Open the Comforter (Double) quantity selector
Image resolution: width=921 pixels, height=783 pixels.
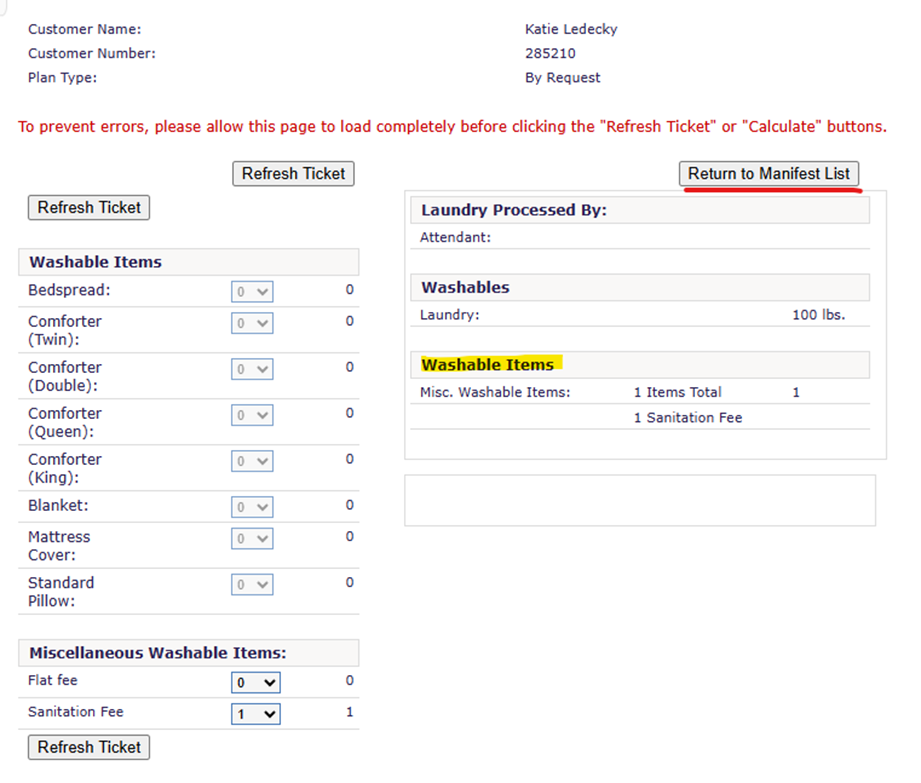tap(252, 369)
